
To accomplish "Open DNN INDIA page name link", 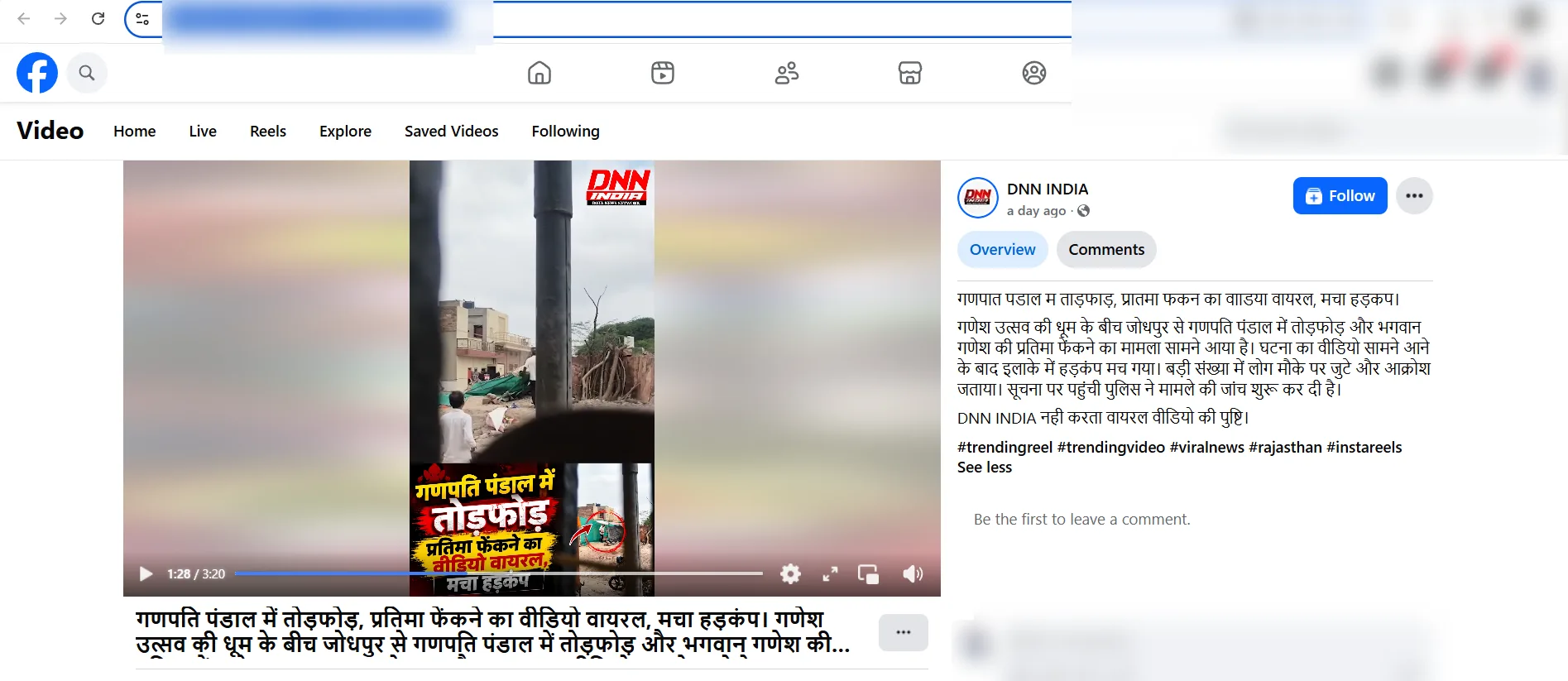I will click(1048, 189).
